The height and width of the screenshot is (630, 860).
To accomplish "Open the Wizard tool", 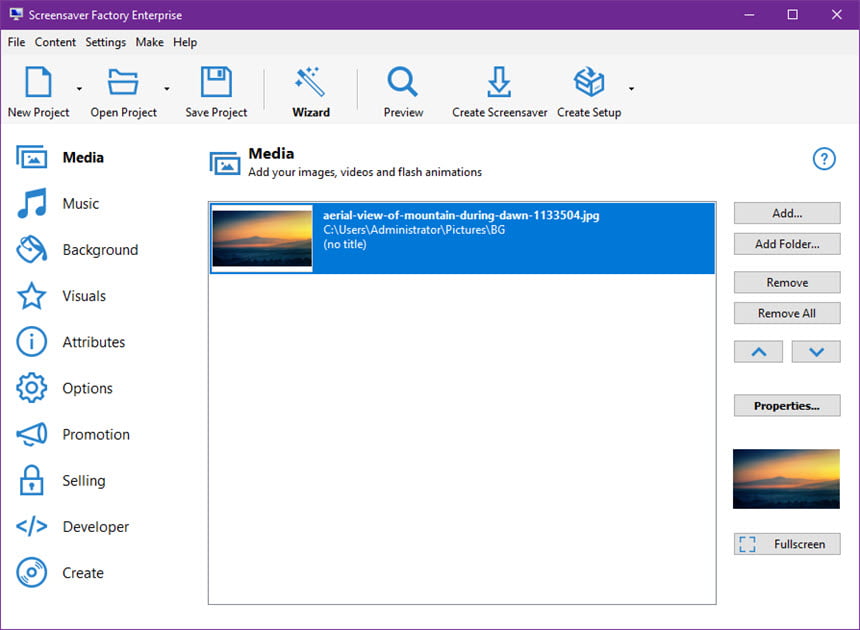I will (x=310, y=92).
